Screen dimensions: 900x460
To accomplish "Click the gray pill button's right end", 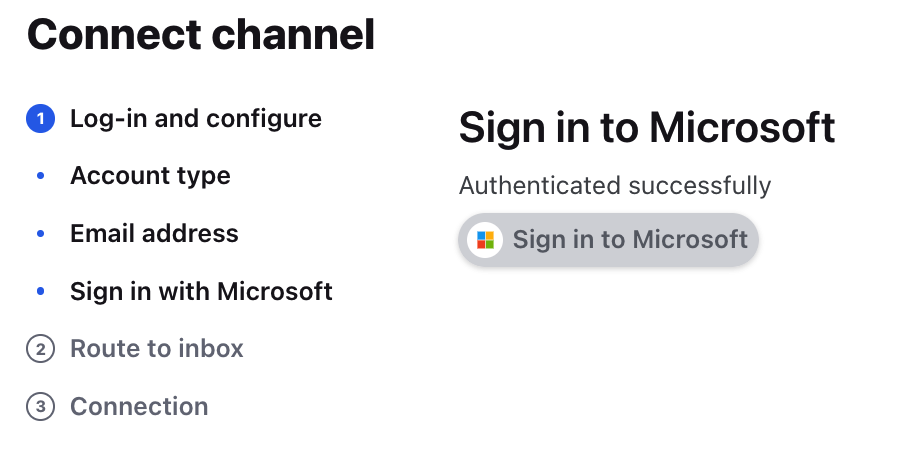I will [x=746, y=239].
